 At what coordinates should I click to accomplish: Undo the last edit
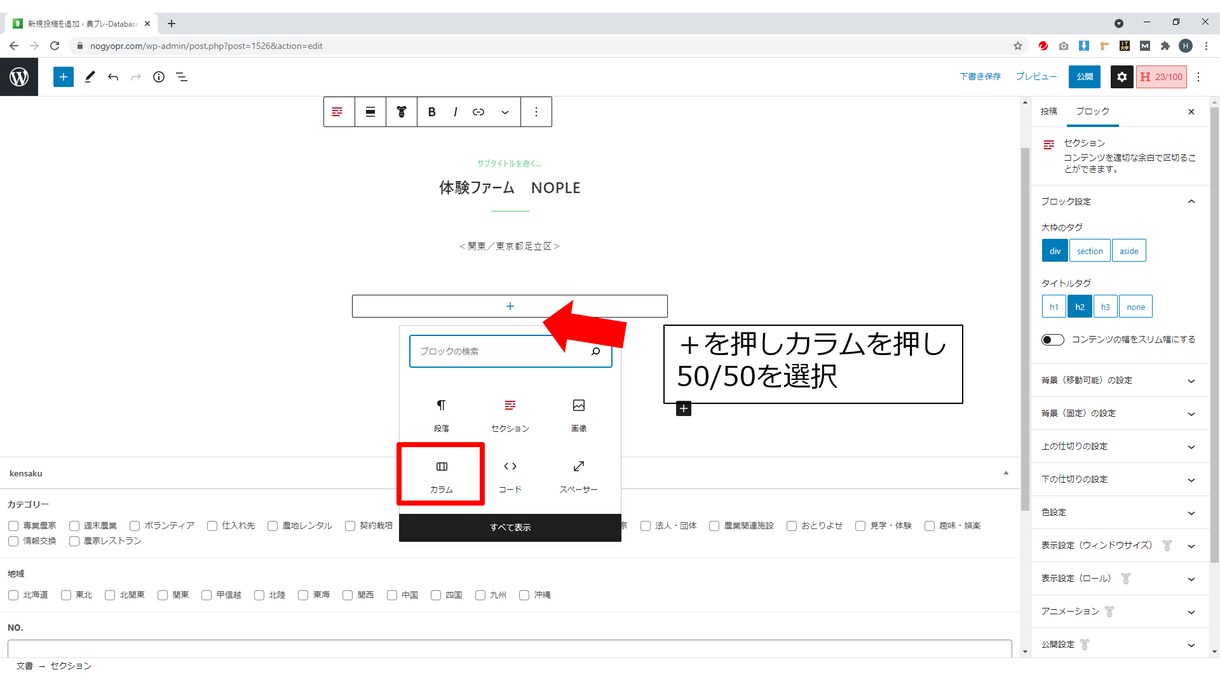point(113,77)
